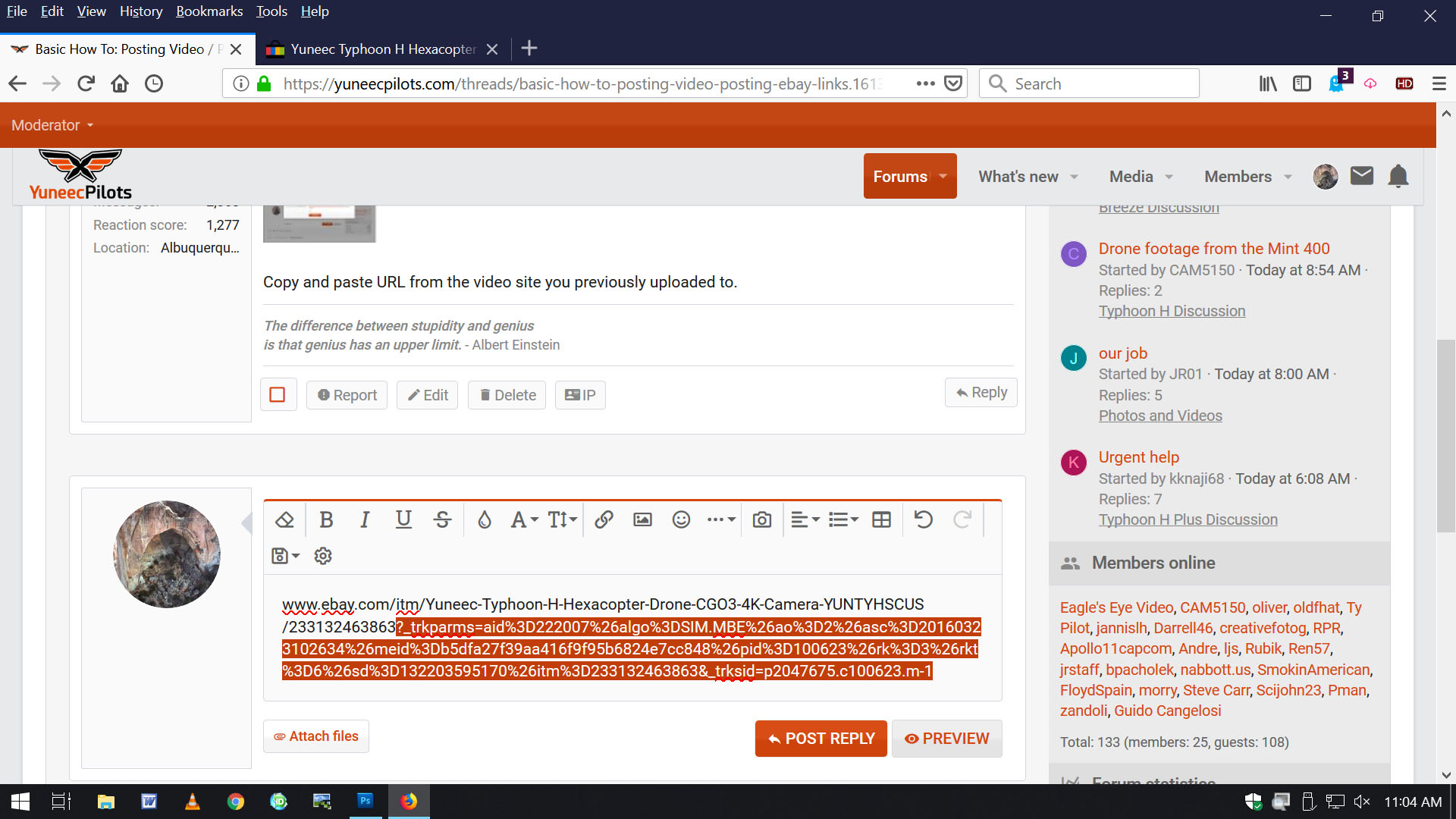Viewport: 1456px width, 819px height.
Task: Click the Remove formatting eraser icon
Action: (x=284, y=519)
